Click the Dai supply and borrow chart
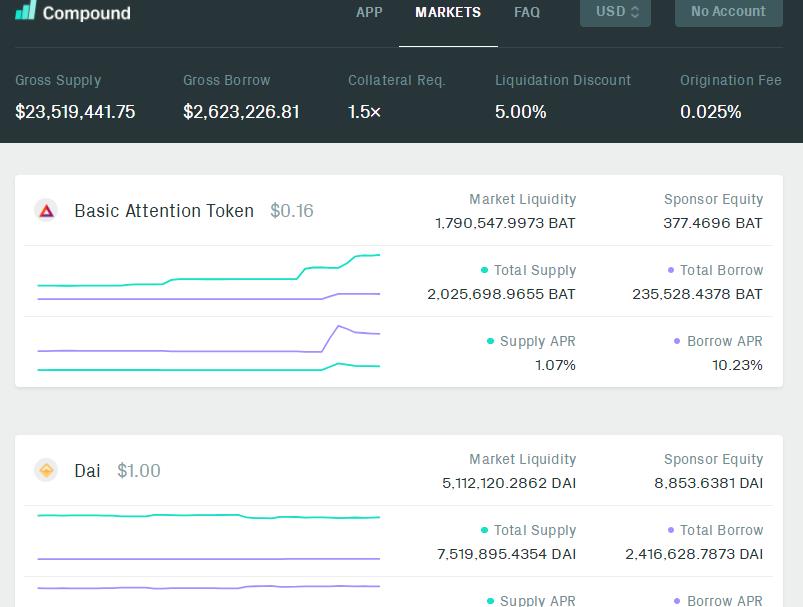The image size is (803, 607). [x=209, y=537]
